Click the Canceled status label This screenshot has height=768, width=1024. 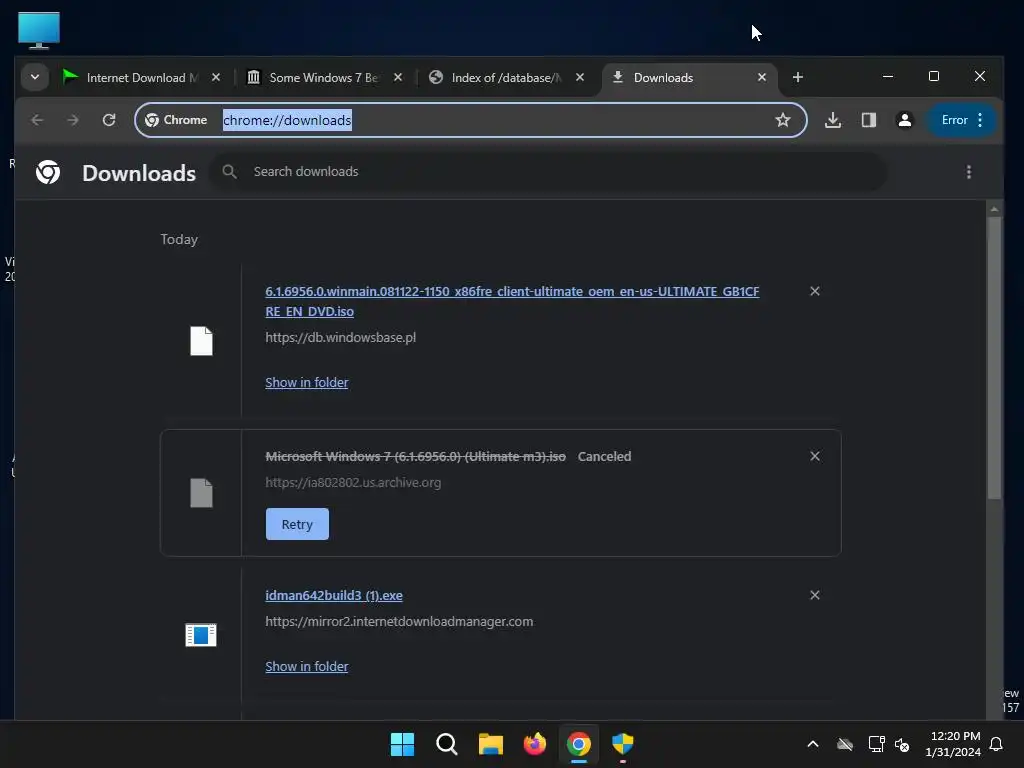pyautogui.click(x=604, y=456)
